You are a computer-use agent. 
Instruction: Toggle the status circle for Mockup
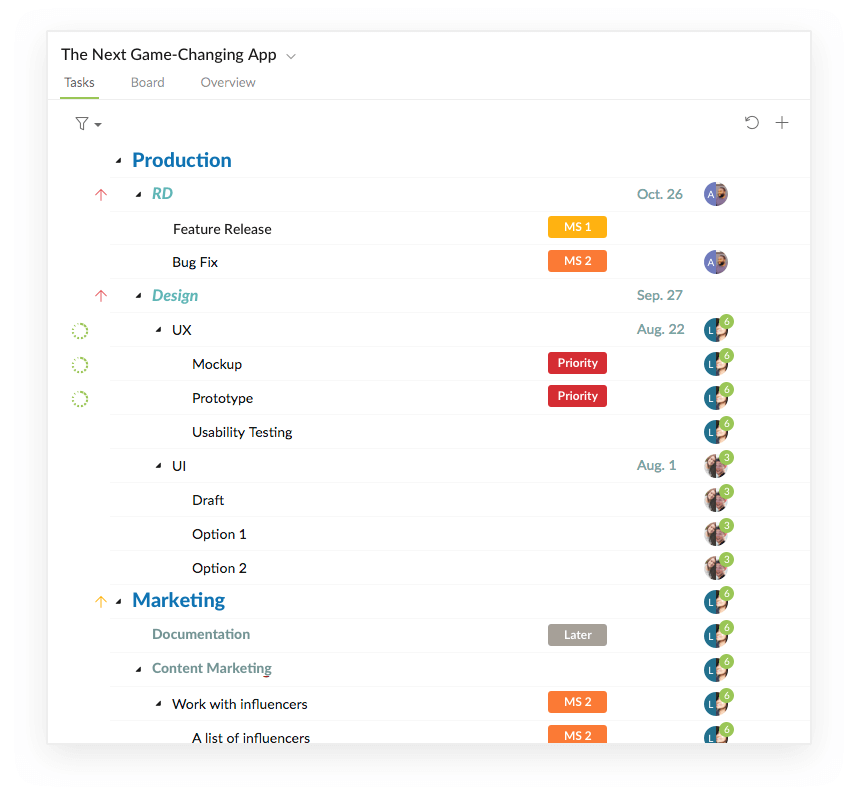[x=80, y=365]
